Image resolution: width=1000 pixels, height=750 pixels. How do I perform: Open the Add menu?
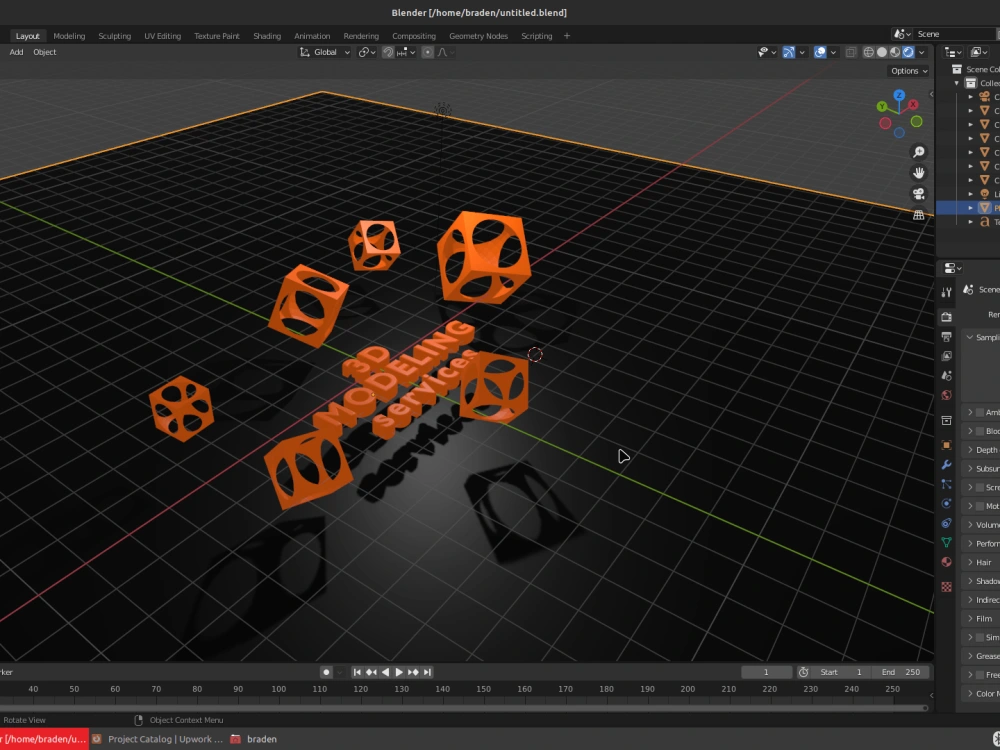[17, 52]
